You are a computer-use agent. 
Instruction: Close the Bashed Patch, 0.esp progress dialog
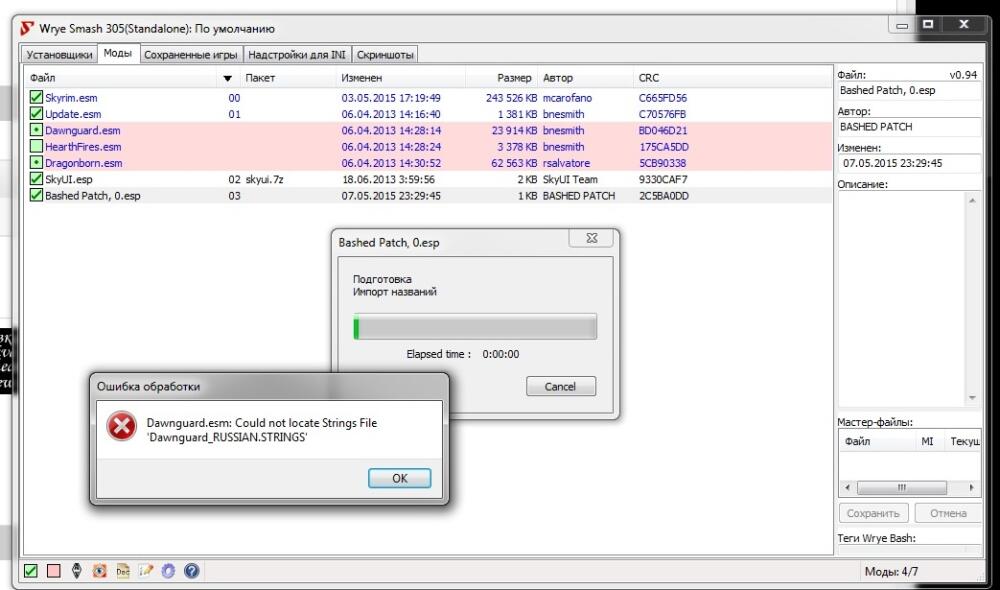pos(591,238)
